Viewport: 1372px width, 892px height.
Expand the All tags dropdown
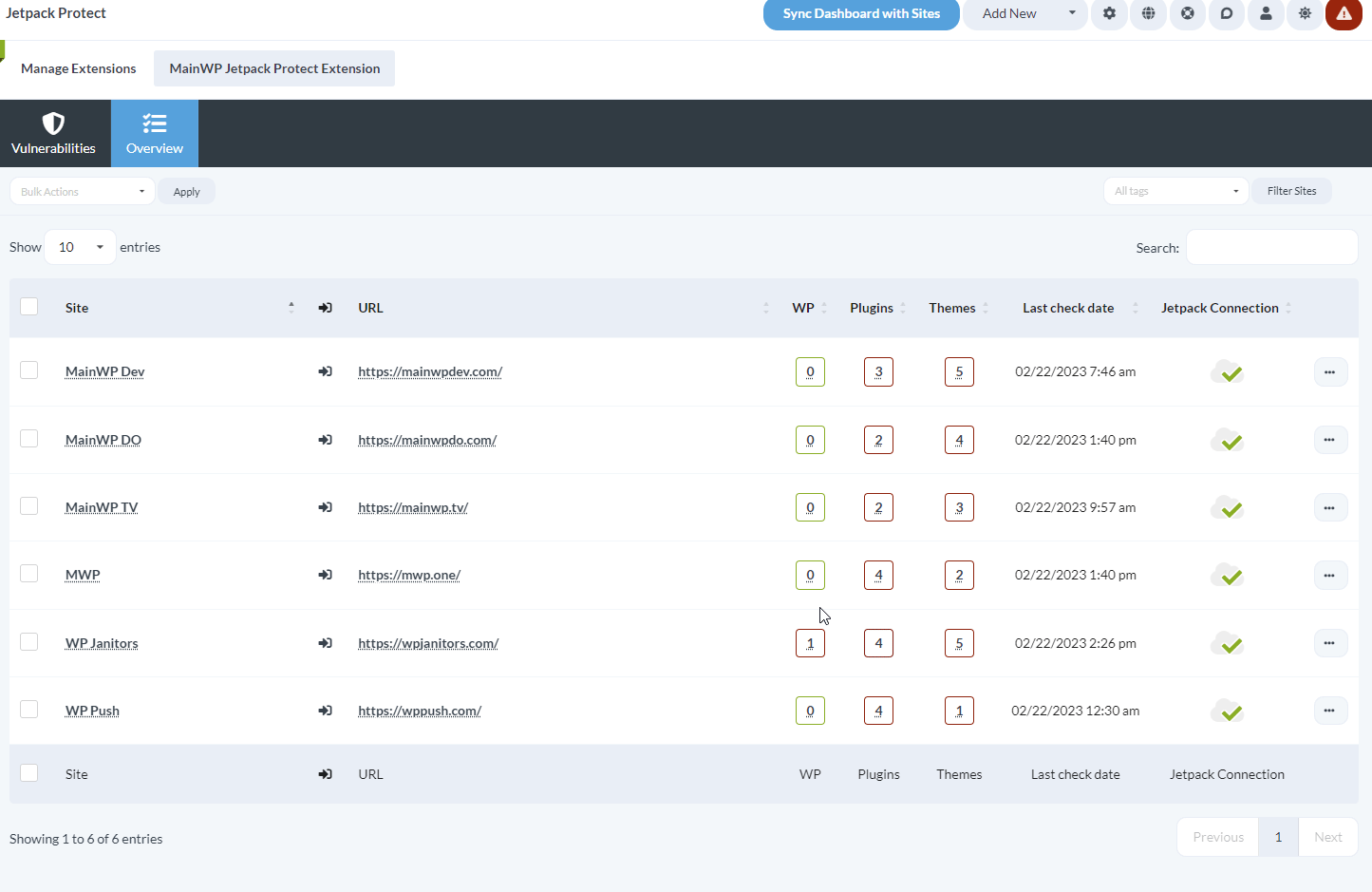point(1175,190)
